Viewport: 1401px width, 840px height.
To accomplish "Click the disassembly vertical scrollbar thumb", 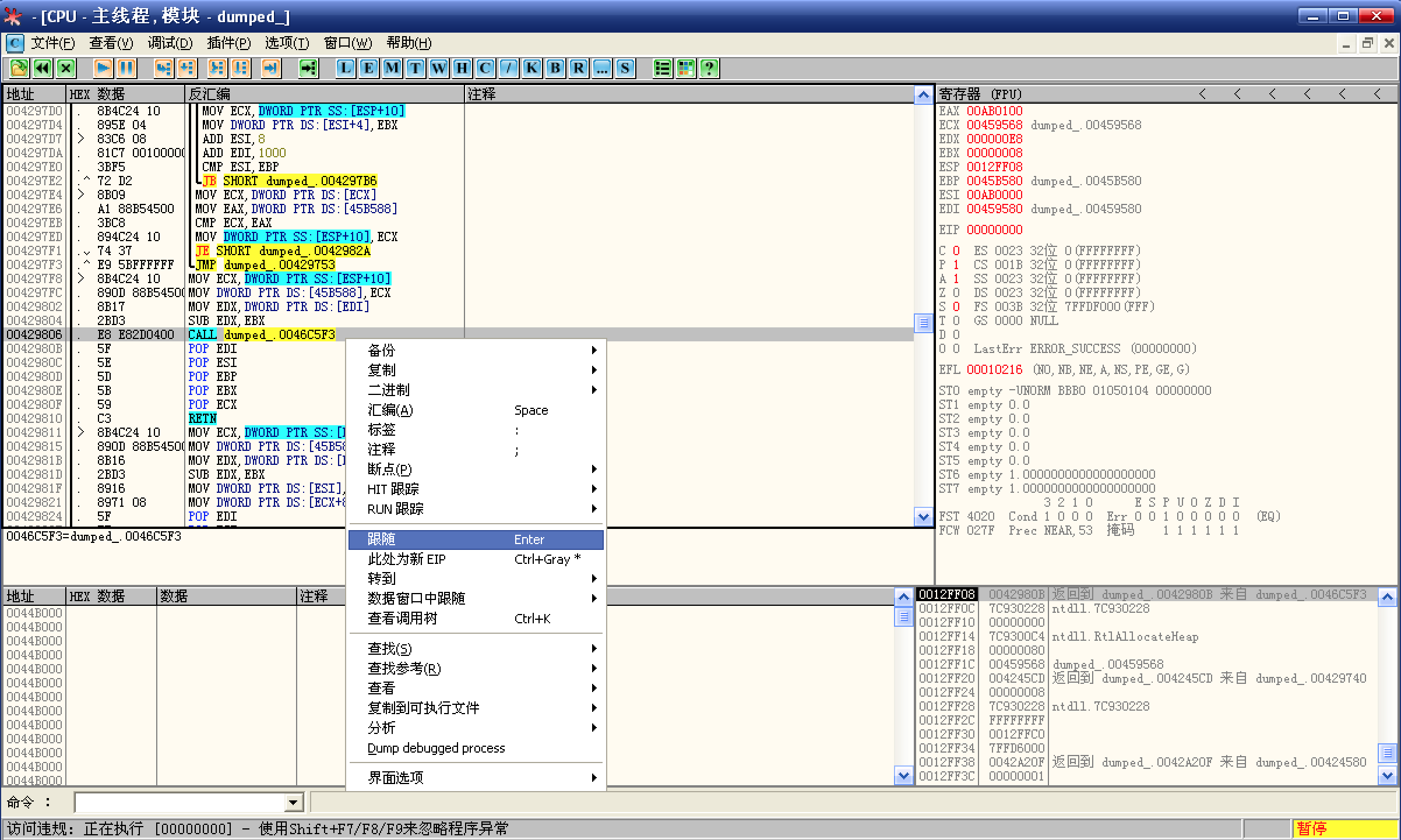I will [x=923, y=322].
